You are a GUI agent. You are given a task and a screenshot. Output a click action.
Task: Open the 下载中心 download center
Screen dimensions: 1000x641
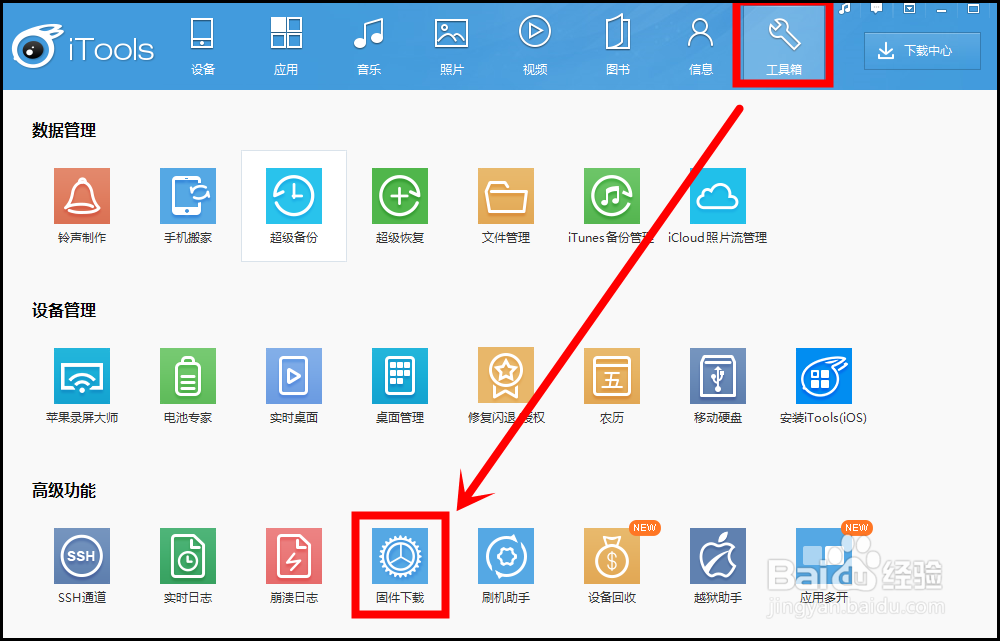[x=922, y=51]
